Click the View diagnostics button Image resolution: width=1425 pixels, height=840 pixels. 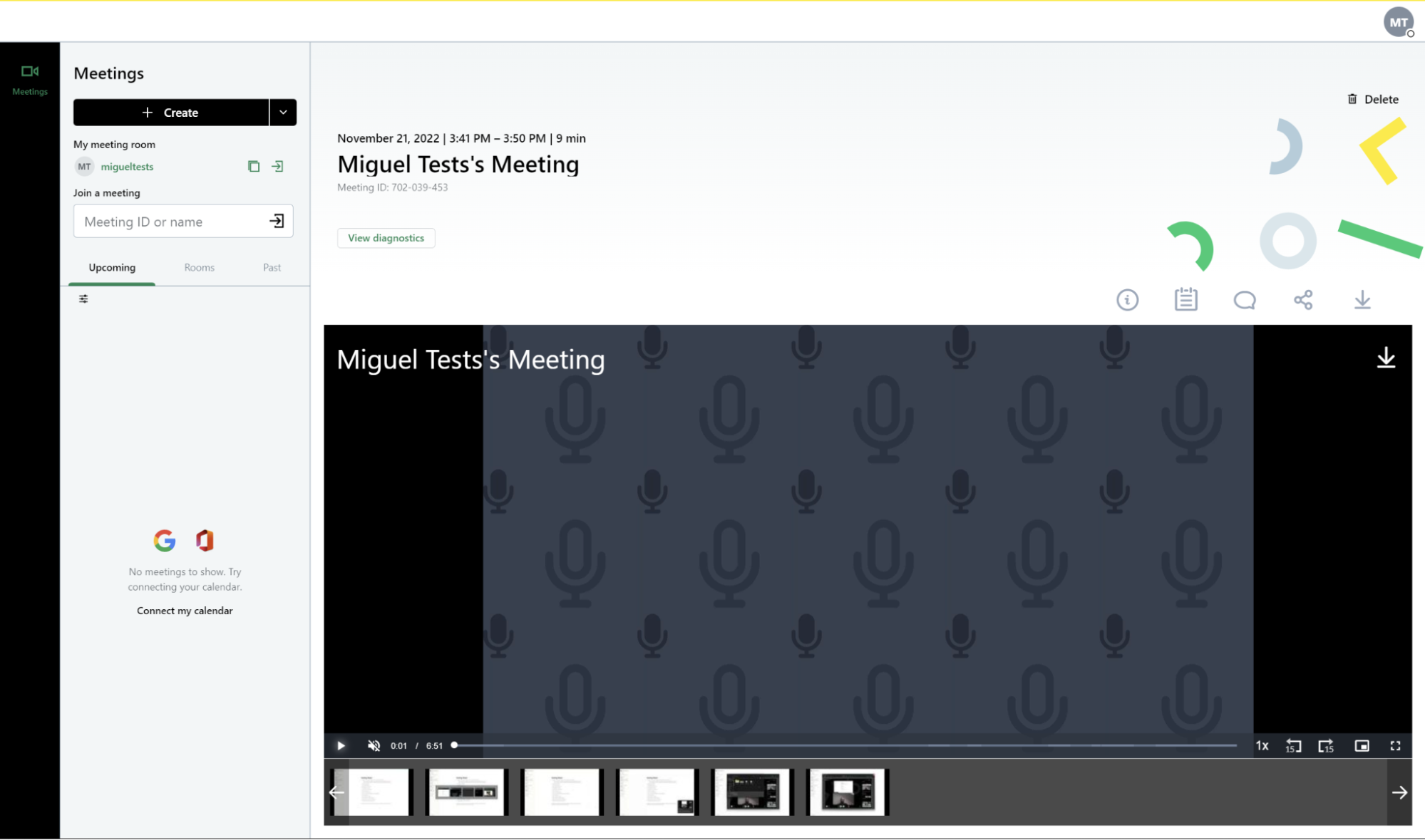(386, 238)
